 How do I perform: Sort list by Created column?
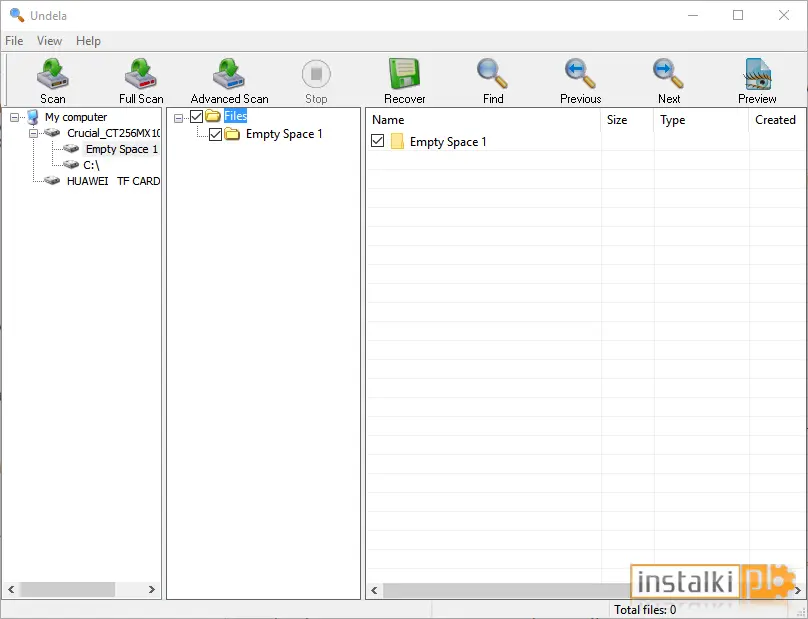(x=777, y=120)
